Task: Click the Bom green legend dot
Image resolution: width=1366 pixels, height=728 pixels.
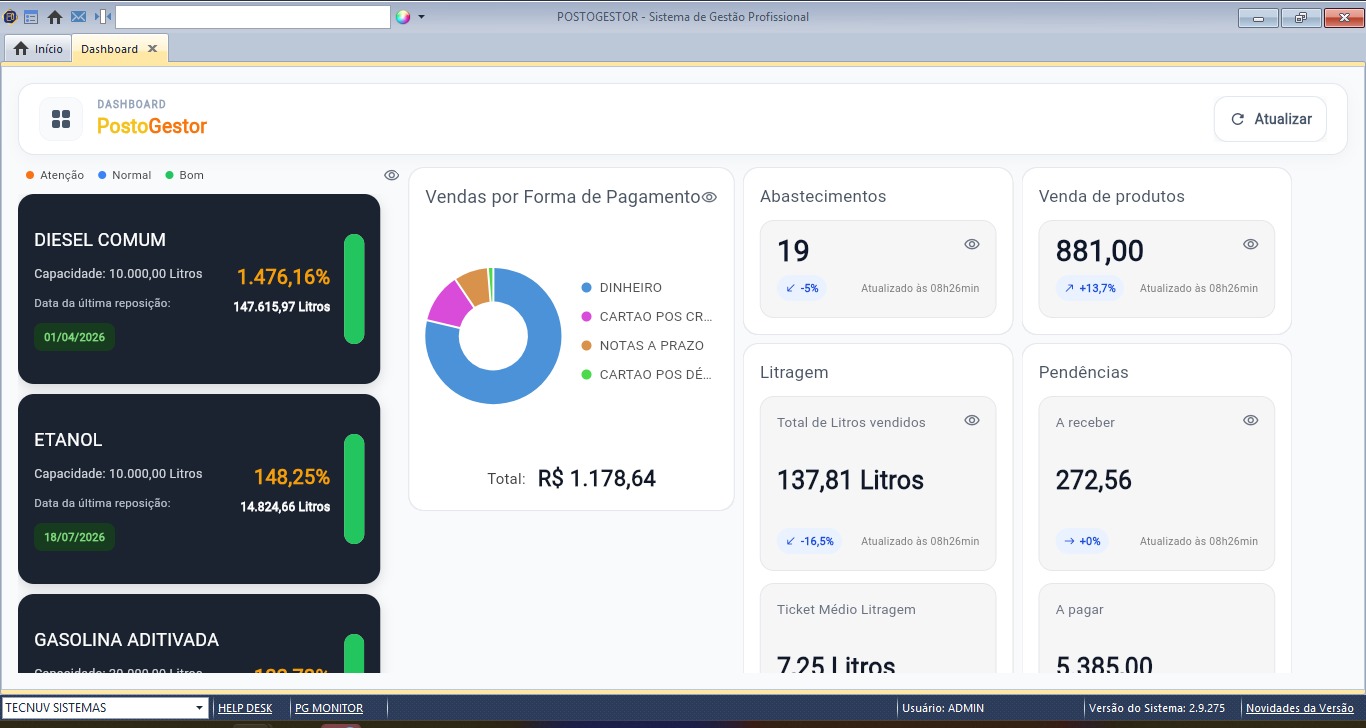Action: pos(169,175)
